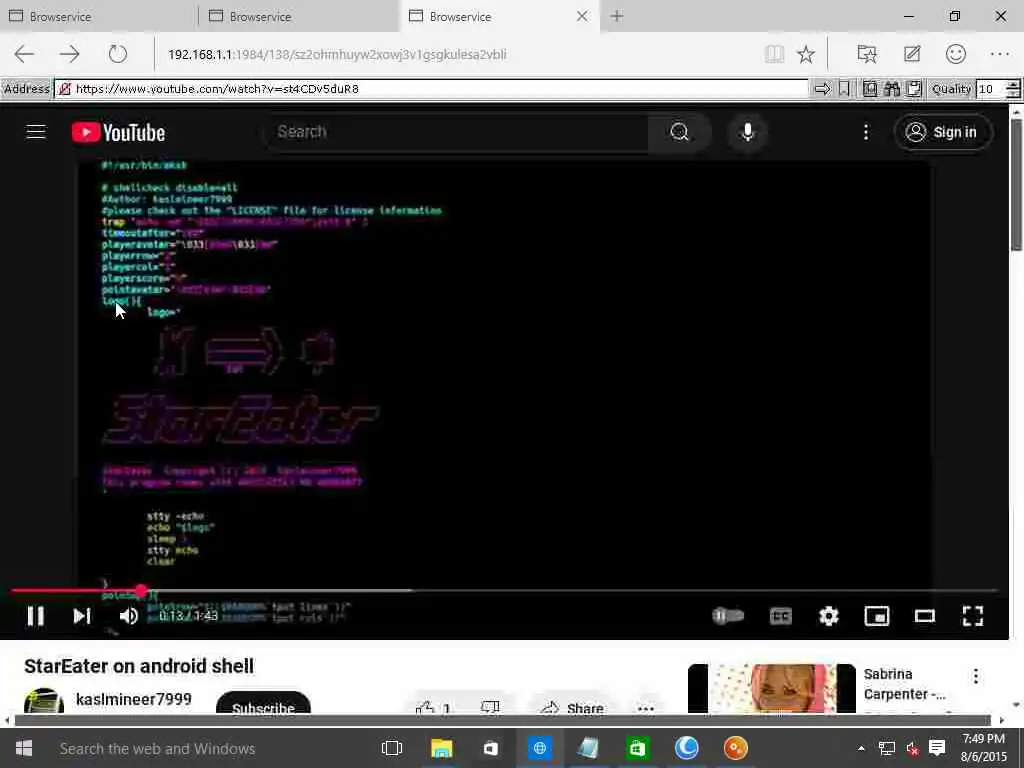Share the StarEater video

[x=573, y=708]
